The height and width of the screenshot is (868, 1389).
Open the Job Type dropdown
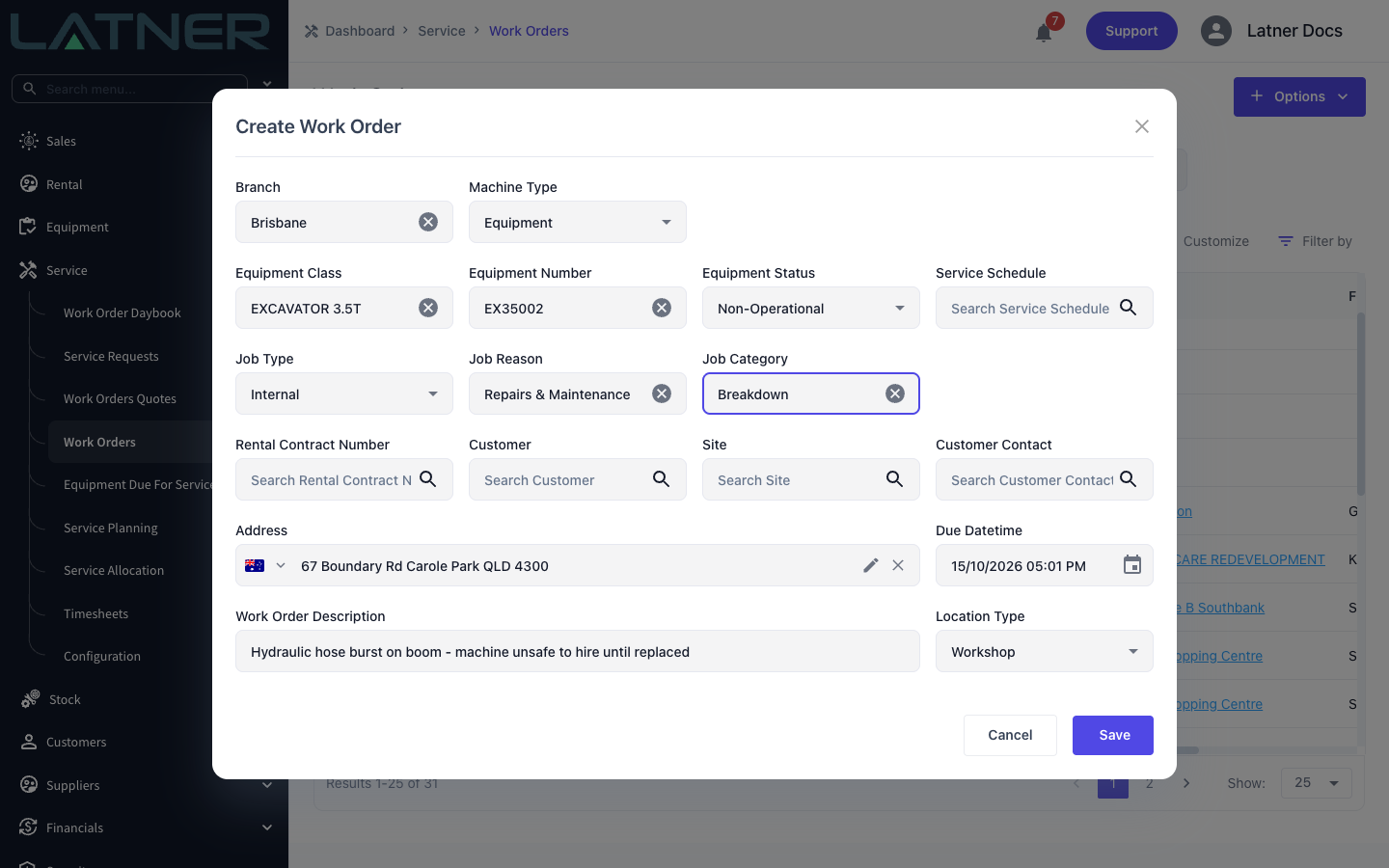tap(344, 393)
